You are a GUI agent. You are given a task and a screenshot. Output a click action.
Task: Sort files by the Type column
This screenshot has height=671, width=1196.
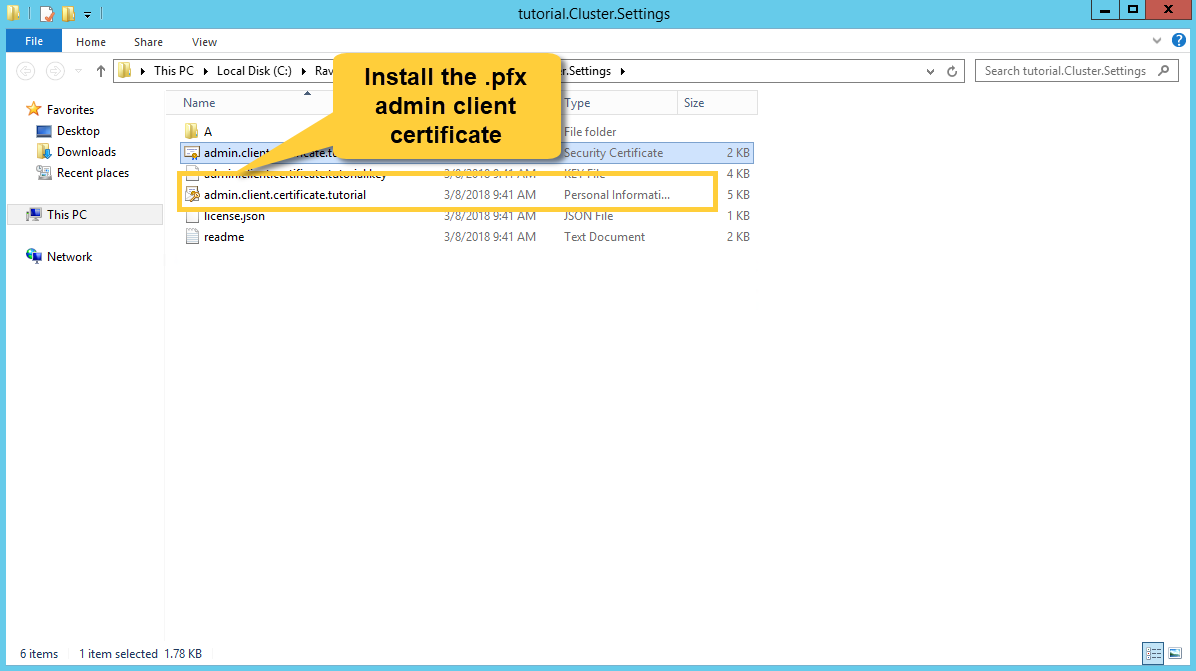coord(577,103)
